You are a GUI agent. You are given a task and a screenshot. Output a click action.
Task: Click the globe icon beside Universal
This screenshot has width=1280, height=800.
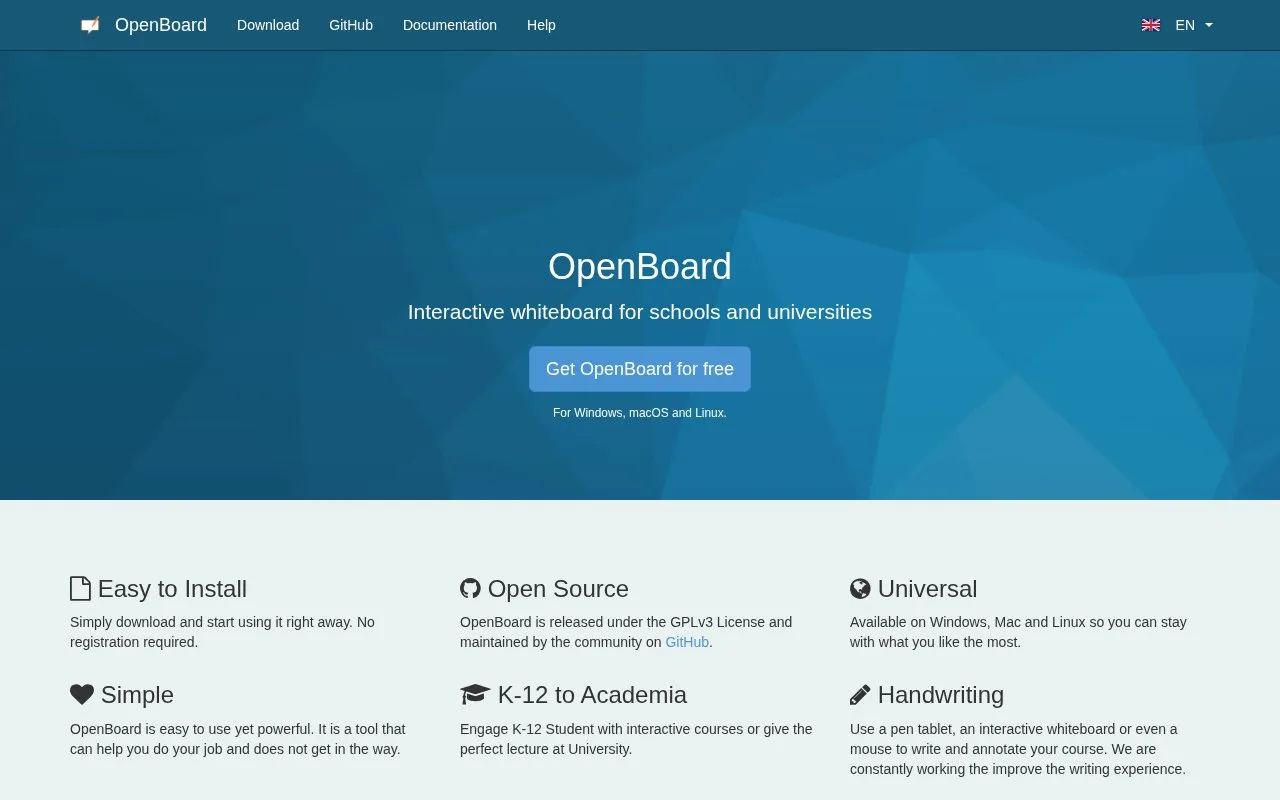coord(860,588)
